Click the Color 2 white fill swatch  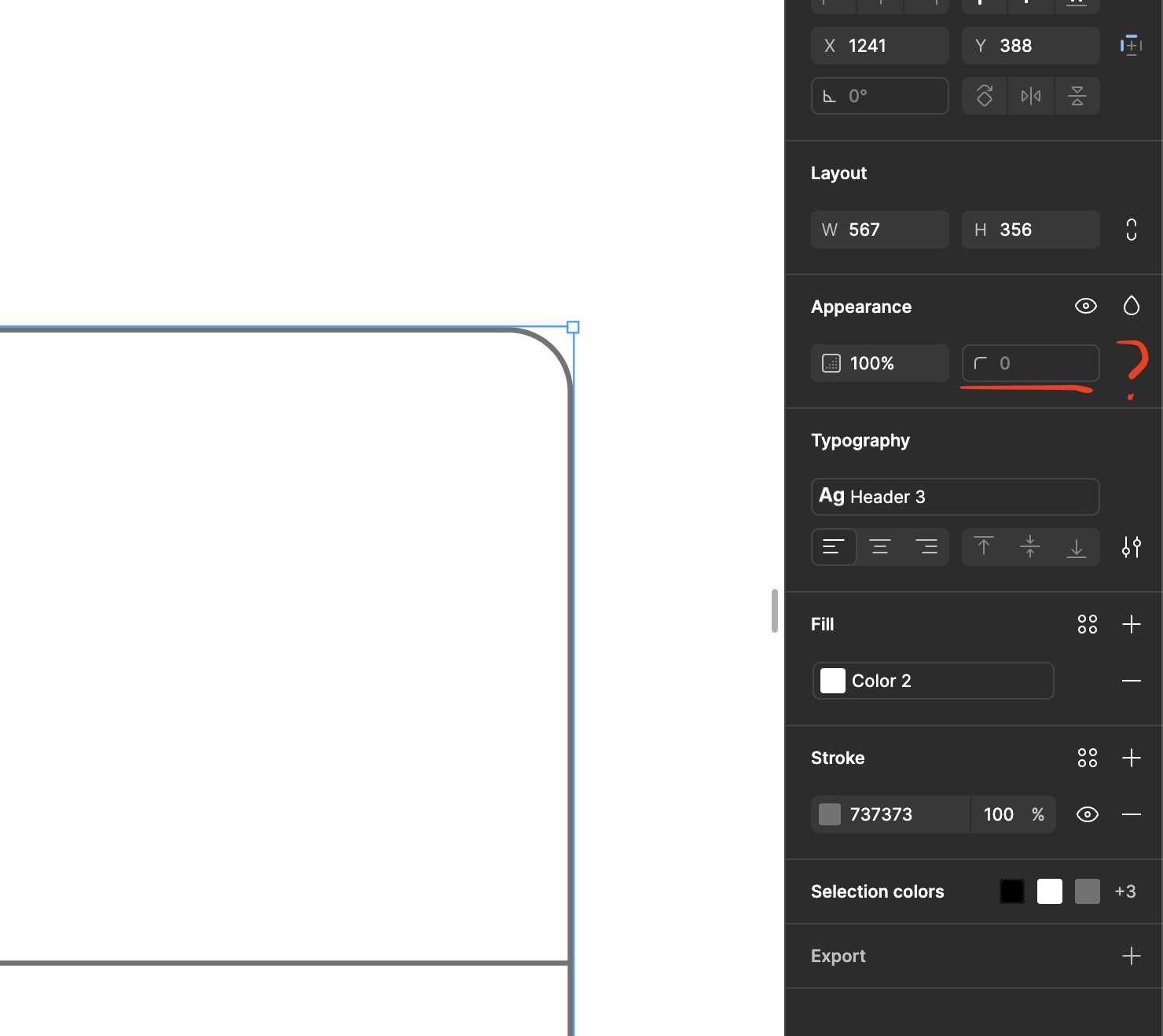[833, 681]
